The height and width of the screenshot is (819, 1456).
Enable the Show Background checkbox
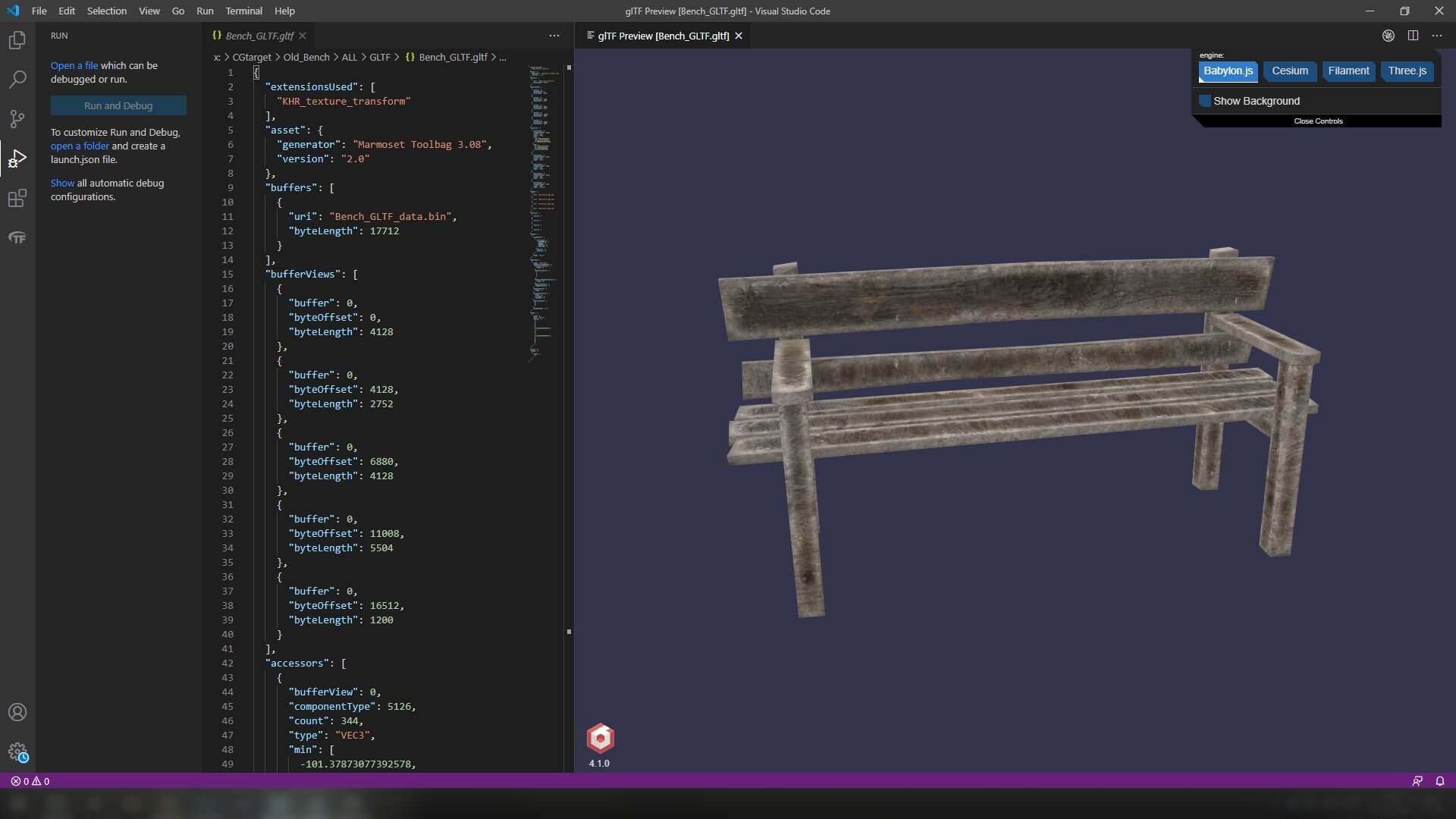click(1205, 101)
